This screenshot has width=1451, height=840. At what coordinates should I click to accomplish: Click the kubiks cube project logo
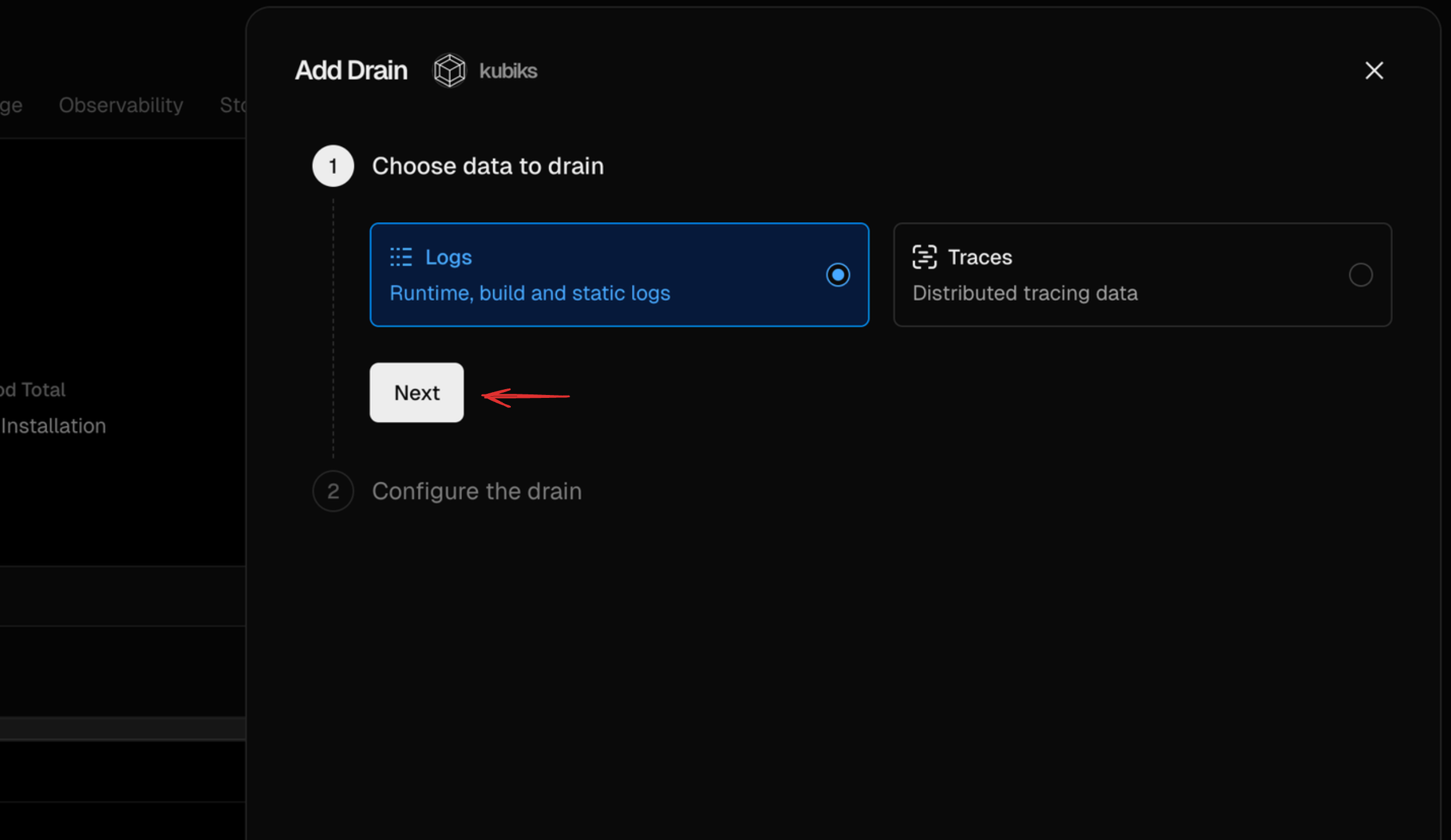[449, 70]
